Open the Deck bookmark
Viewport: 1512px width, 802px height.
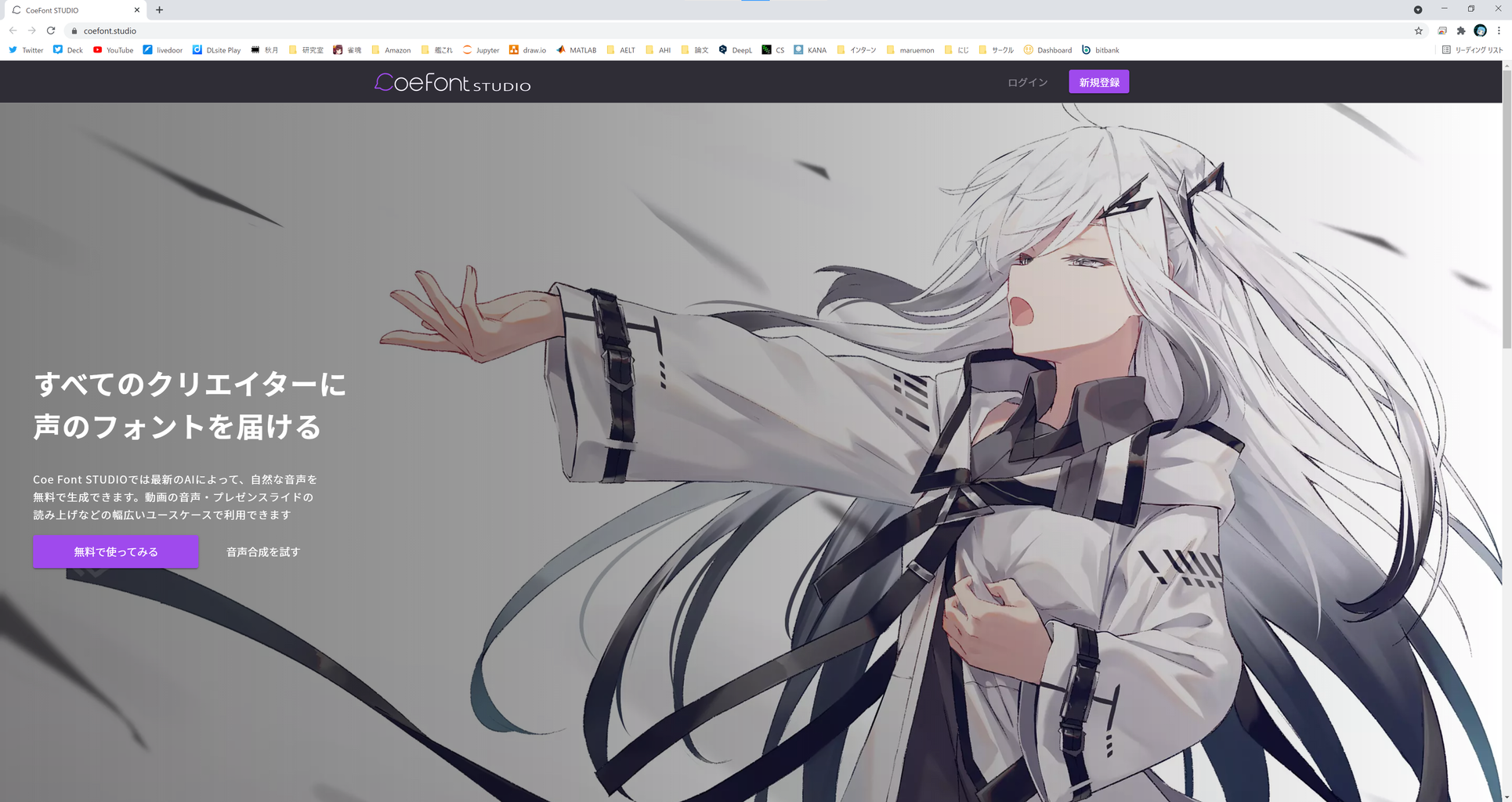click(68, 50)
